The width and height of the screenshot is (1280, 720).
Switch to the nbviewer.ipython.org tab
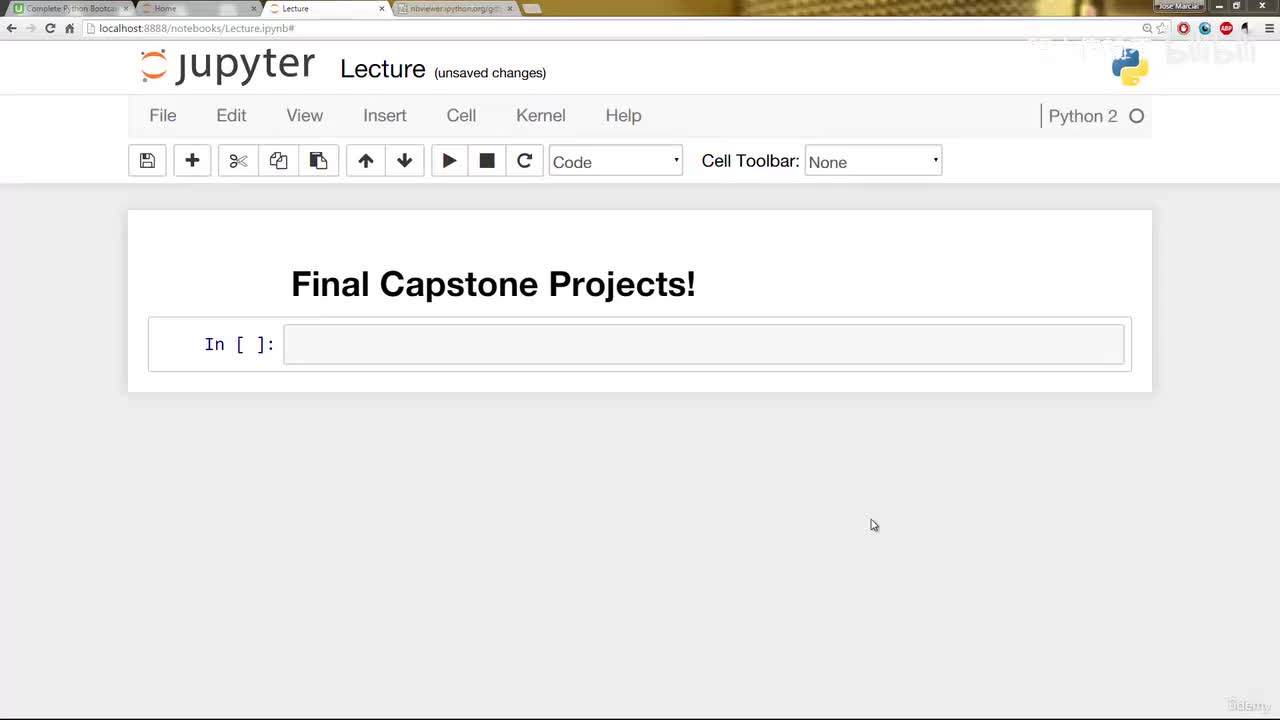[x=454, y=8]
